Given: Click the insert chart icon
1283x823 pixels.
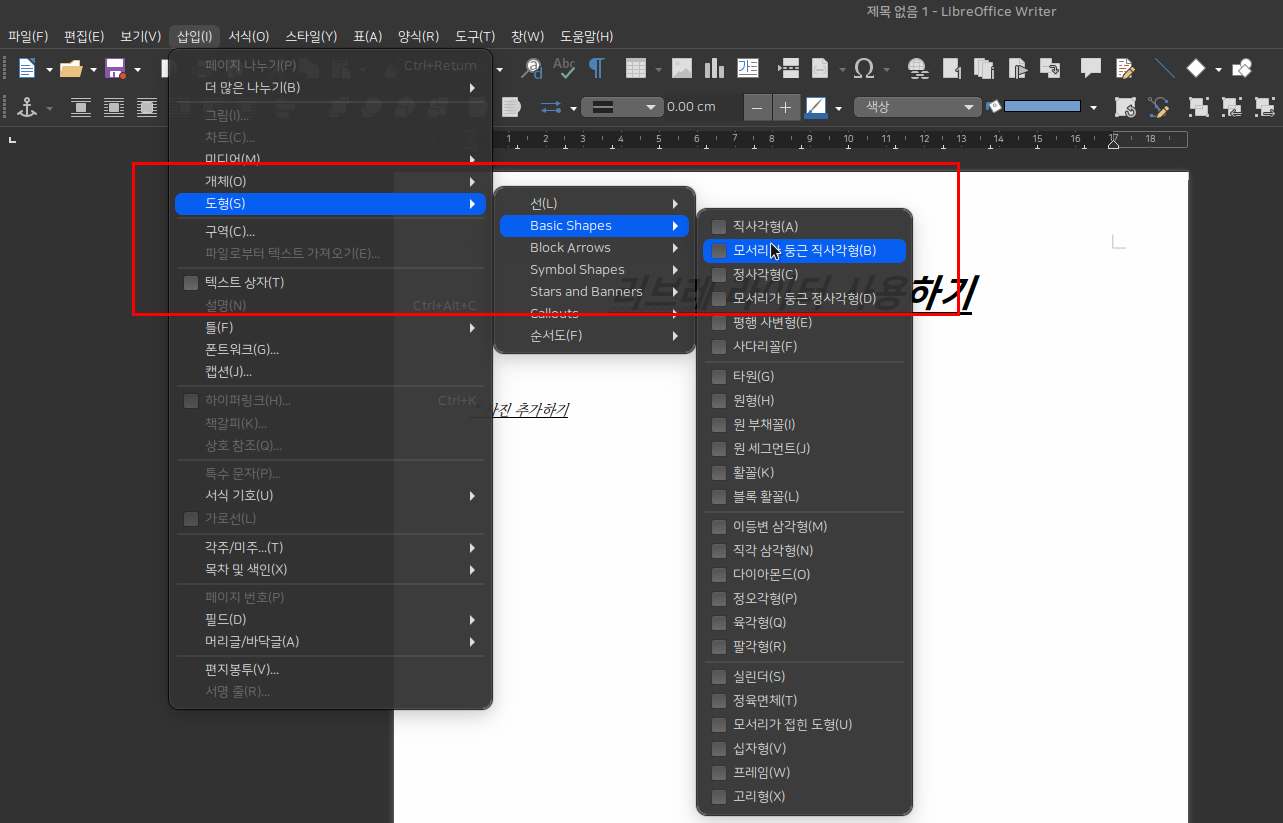Looking at the screenshot, I should [x=714, y=68].
